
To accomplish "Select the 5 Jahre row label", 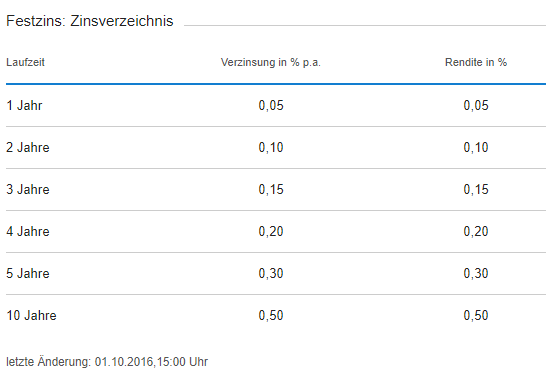I will (28, 273).
